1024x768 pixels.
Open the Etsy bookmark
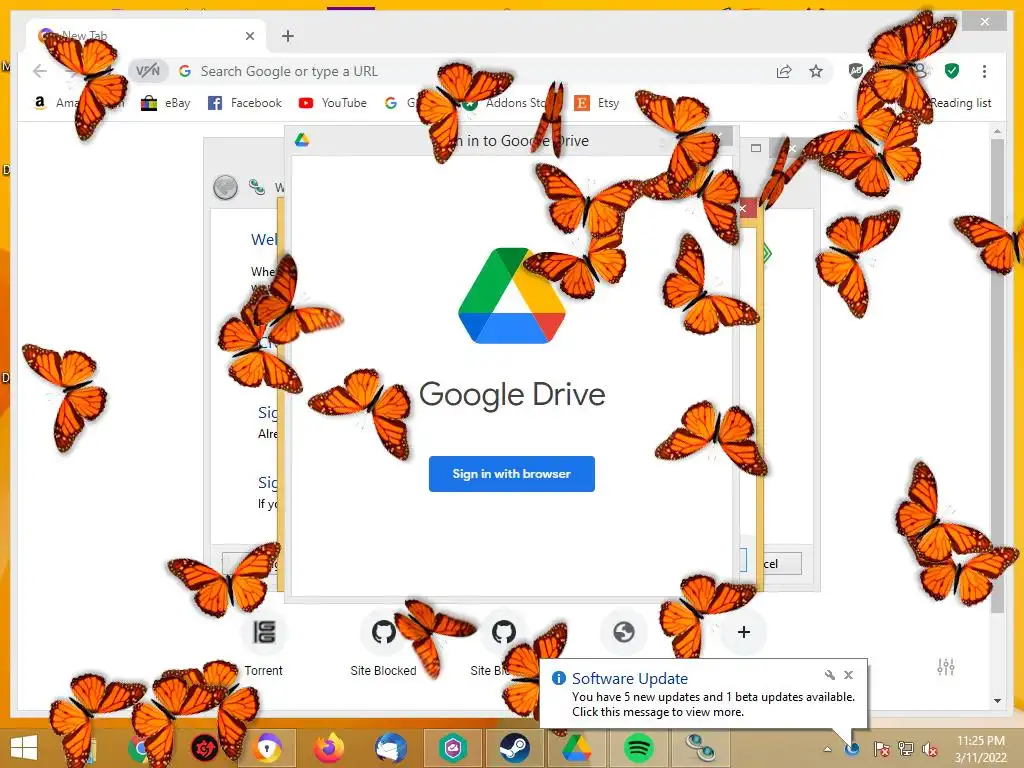coord(597,103)
